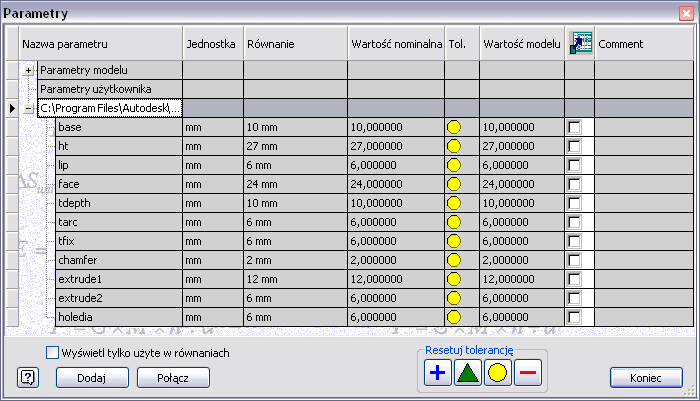
Task: Click the parameter name 'holedia'
Action: (x=75, y=317)
